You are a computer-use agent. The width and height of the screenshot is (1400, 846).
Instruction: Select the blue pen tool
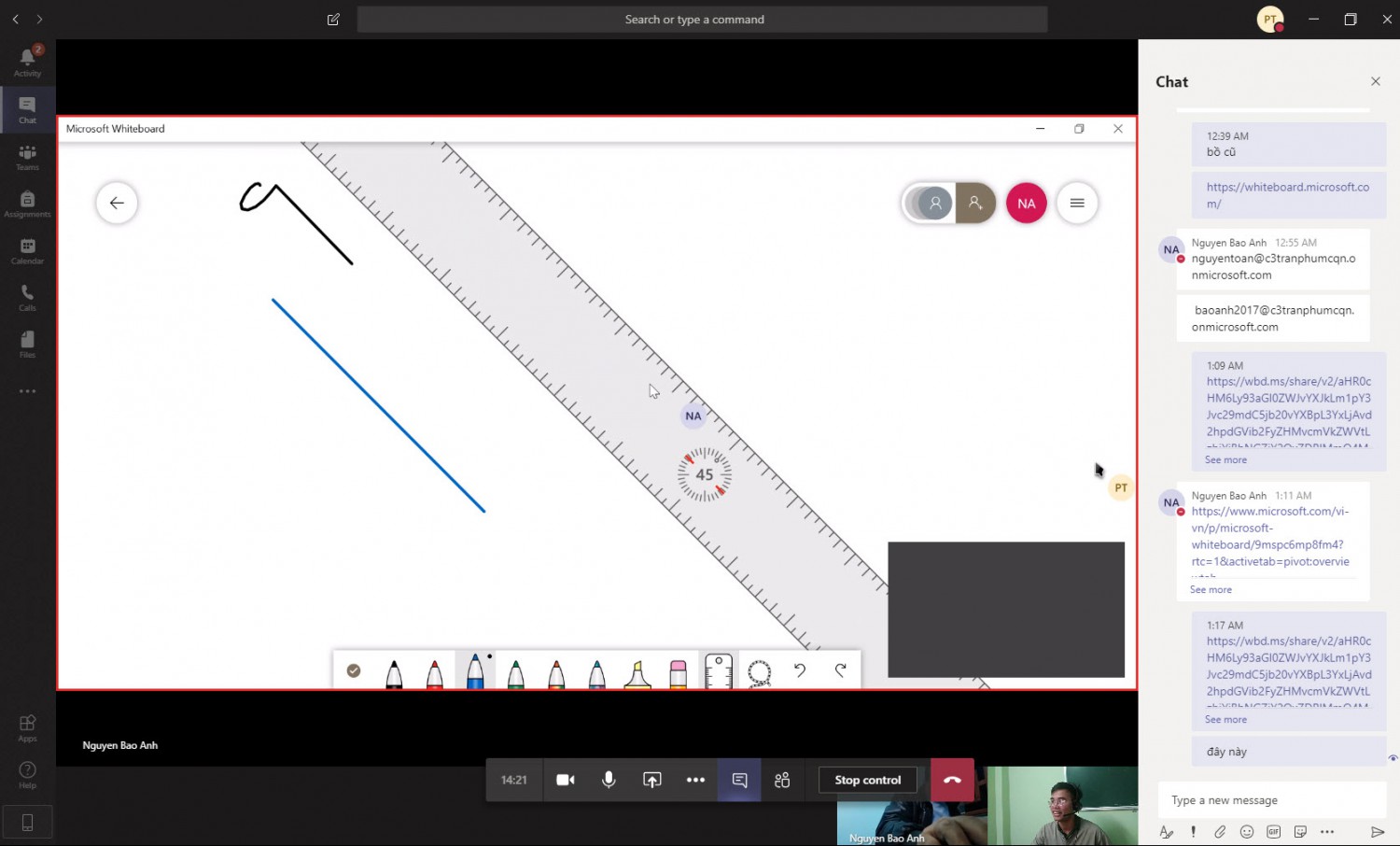475,670
